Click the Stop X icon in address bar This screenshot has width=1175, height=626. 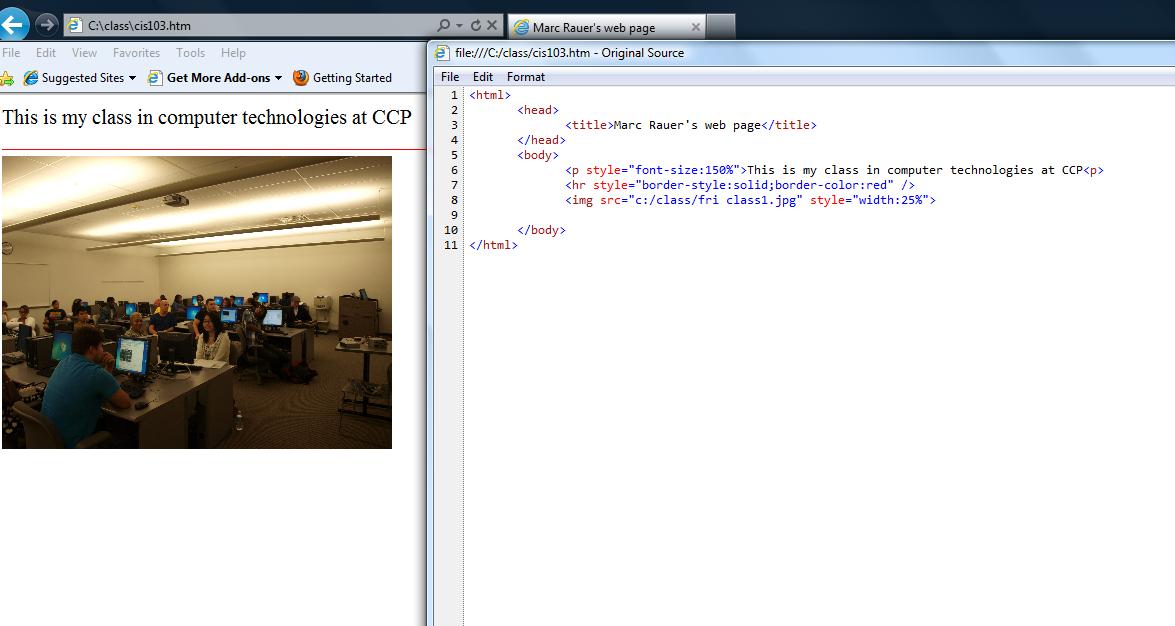[492, 25]
